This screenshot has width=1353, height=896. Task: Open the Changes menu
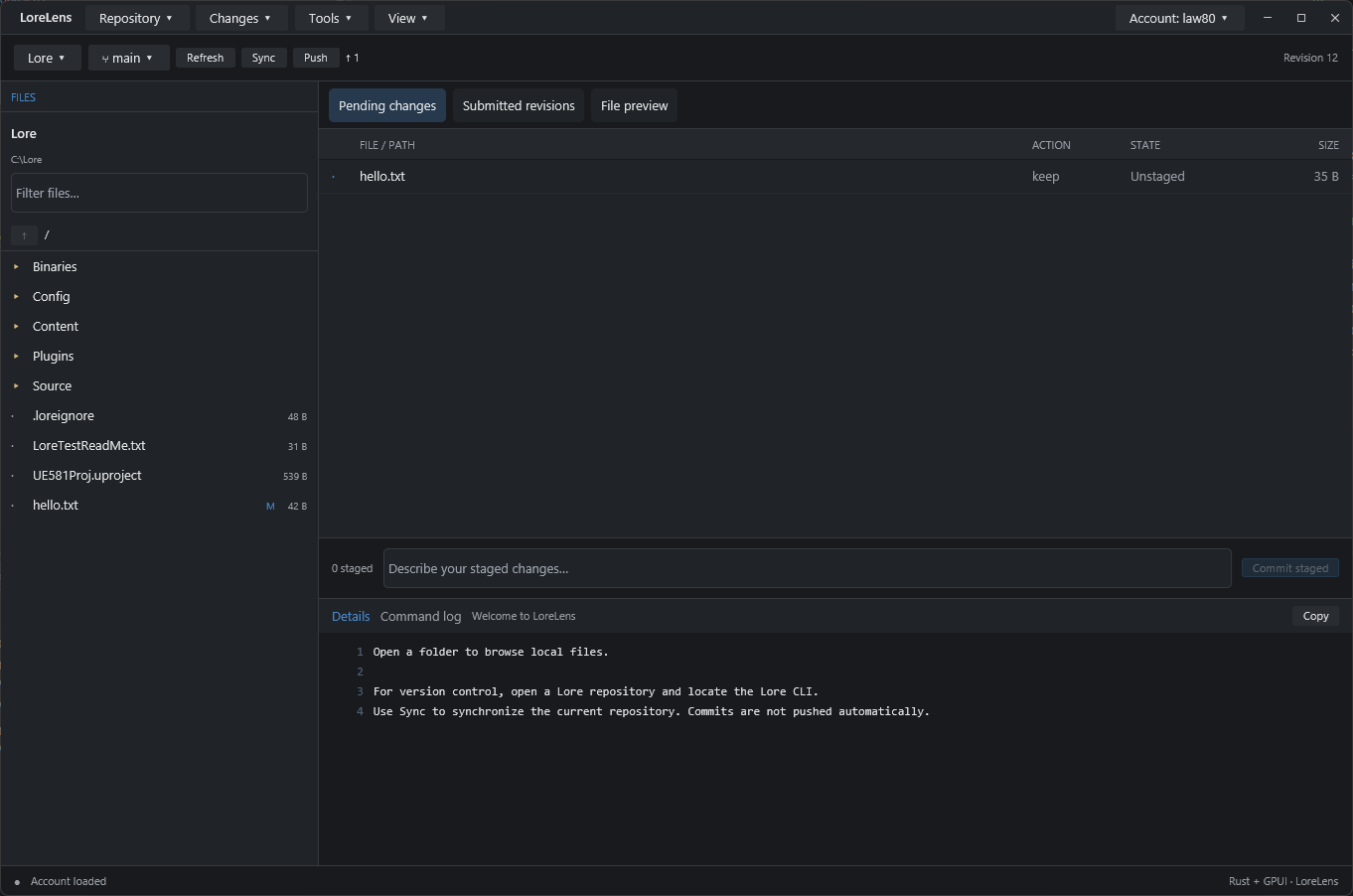click(240, 18)
